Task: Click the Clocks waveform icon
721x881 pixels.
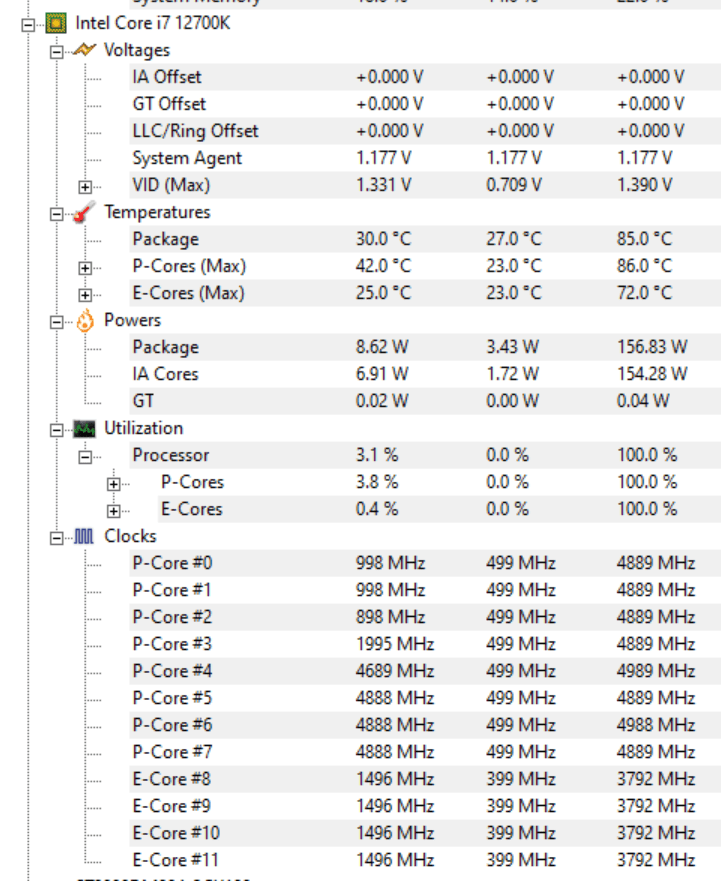Action: (x=84, y=537)
